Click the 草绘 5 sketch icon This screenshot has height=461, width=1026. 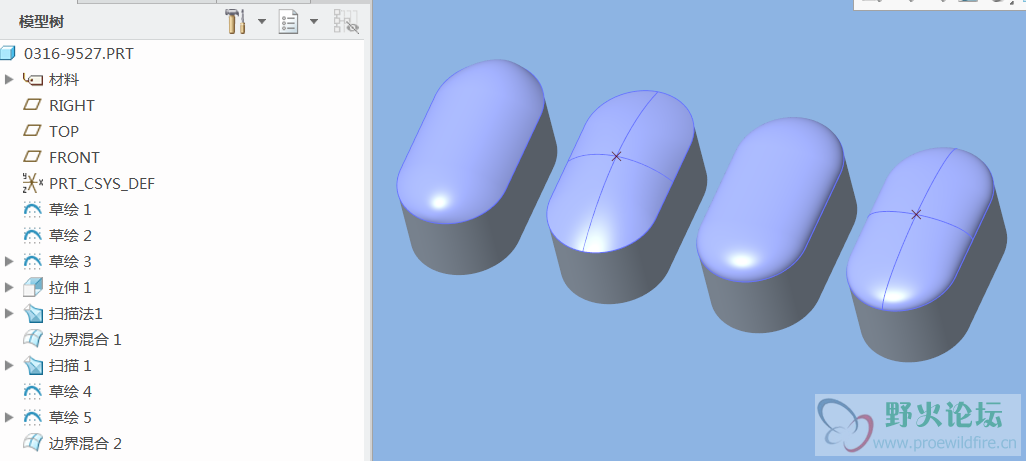[33, 417]
